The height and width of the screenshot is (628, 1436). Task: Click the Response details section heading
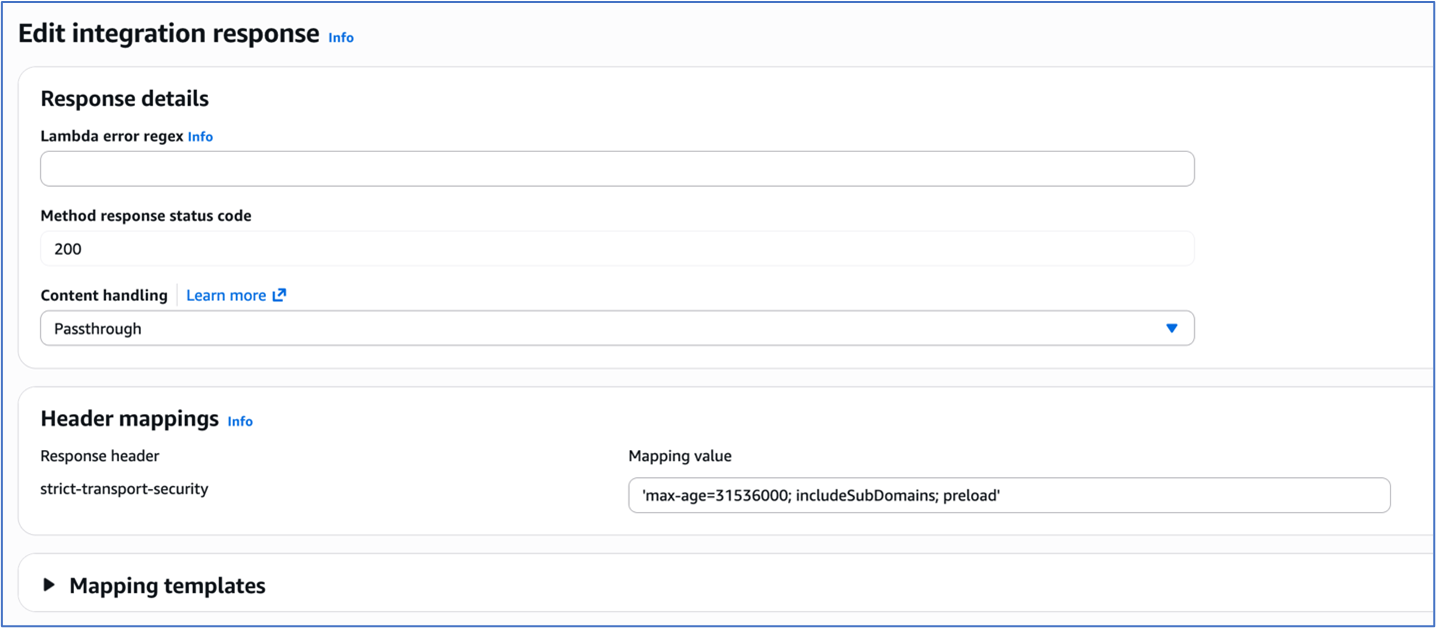click(124, 98)
